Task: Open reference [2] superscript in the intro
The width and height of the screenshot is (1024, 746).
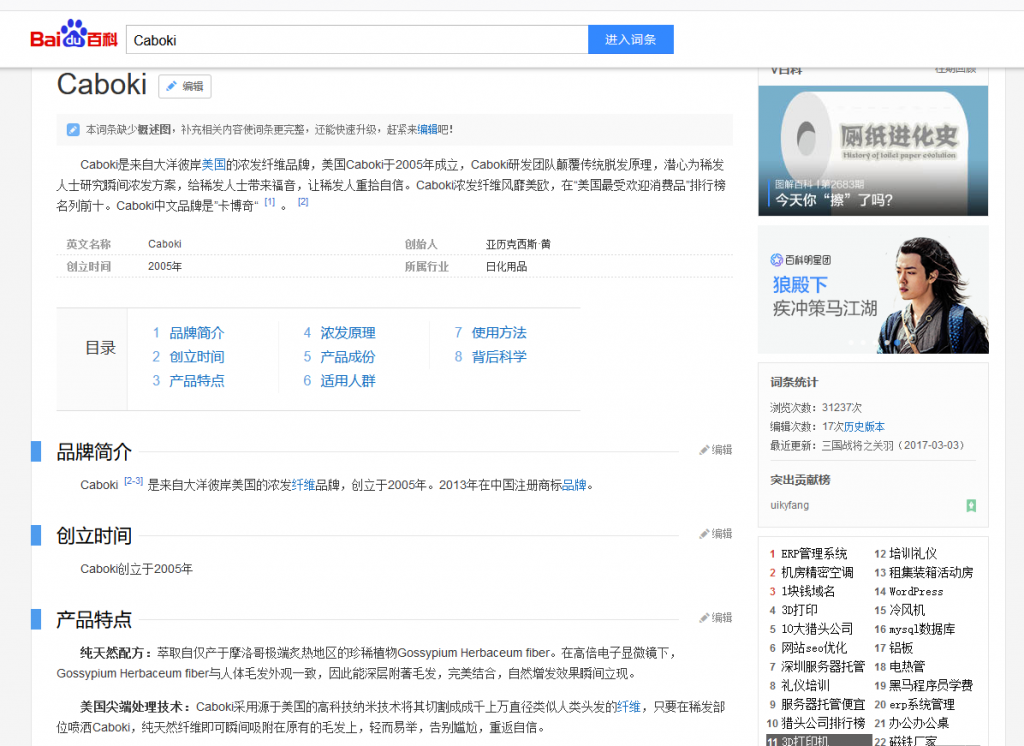Action: [x=303, y=202]
